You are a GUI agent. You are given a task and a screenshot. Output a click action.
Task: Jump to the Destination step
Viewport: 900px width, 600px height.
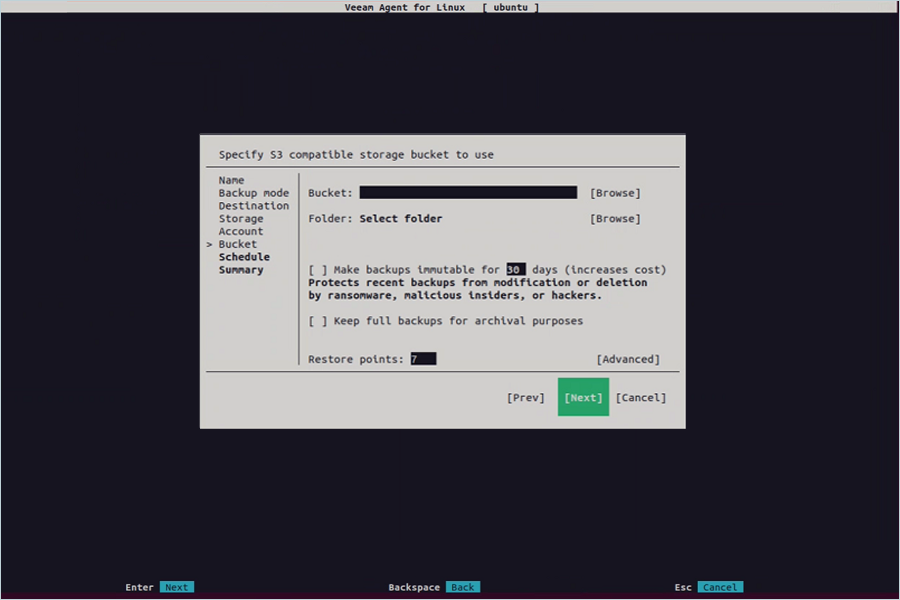[254, 206]
